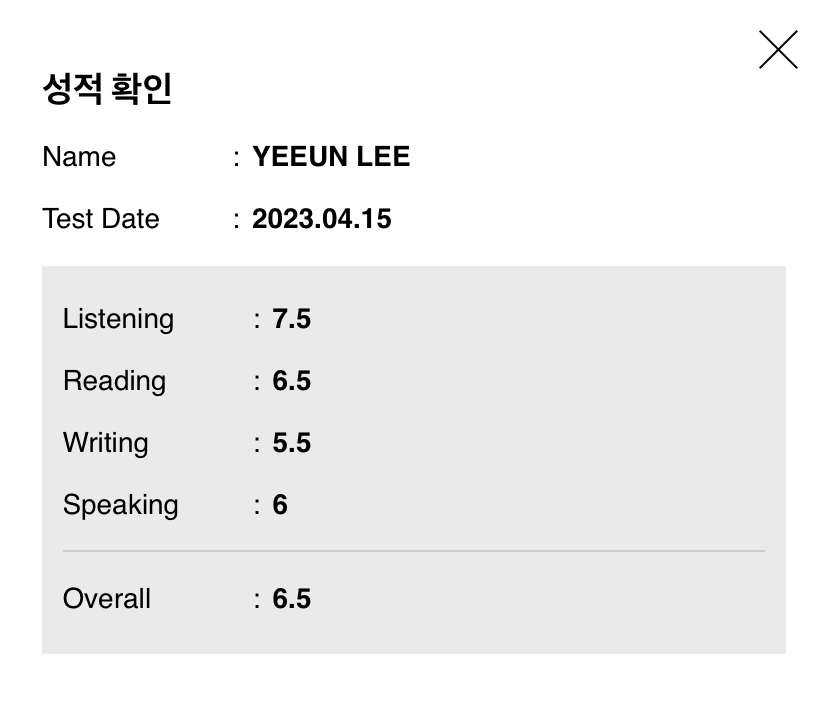828x701 pixels.
Task: Select the Writing score 5.5
Action: [291, 443]
